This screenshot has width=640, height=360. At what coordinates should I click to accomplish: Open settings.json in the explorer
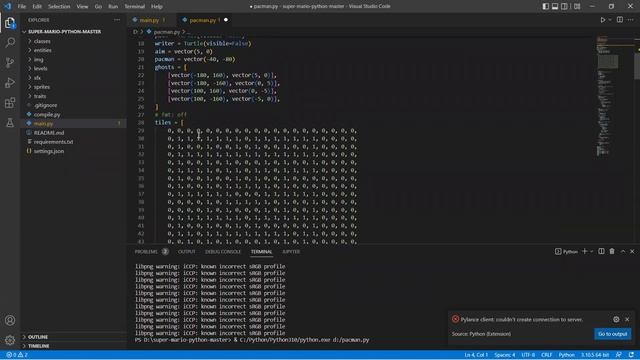(74, 151)
